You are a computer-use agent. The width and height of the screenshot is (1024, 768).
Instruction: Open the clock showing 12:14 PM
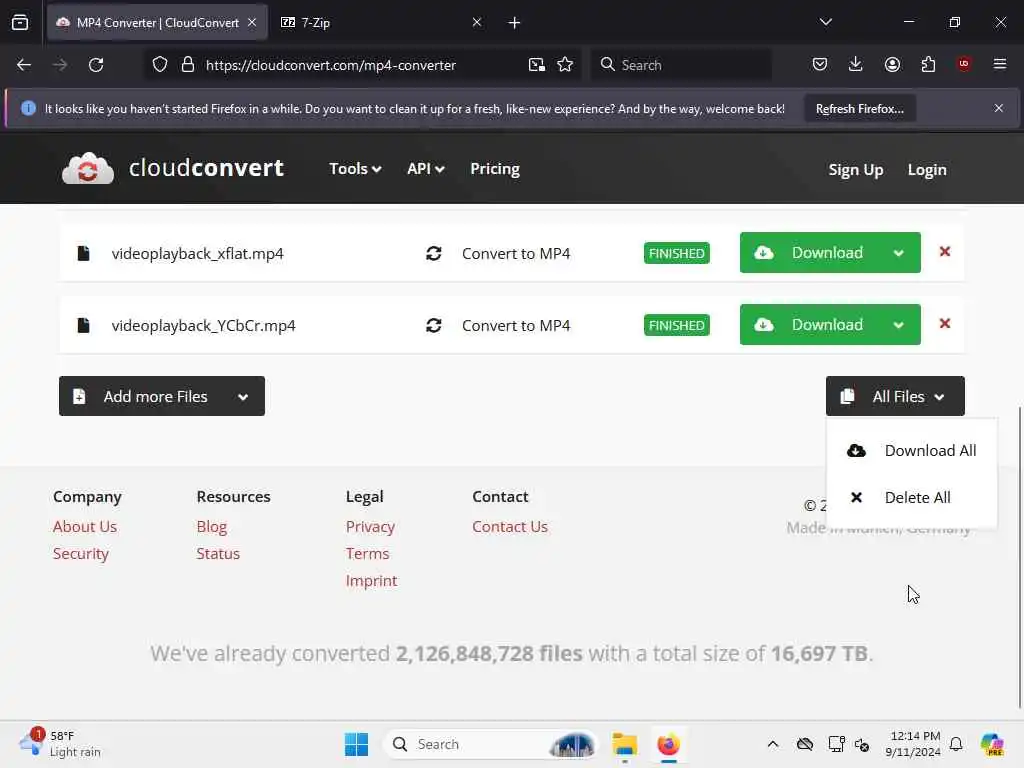click(x=913, y=744)
